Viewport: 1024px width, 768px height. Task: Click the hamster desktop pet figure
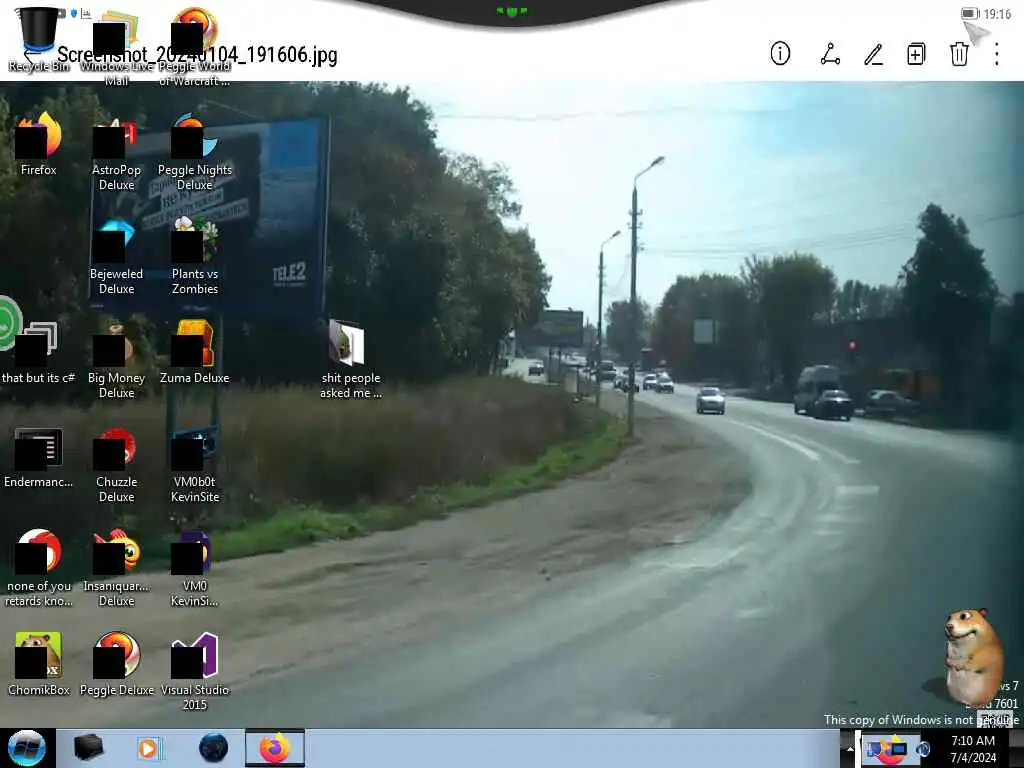(973, 656)
